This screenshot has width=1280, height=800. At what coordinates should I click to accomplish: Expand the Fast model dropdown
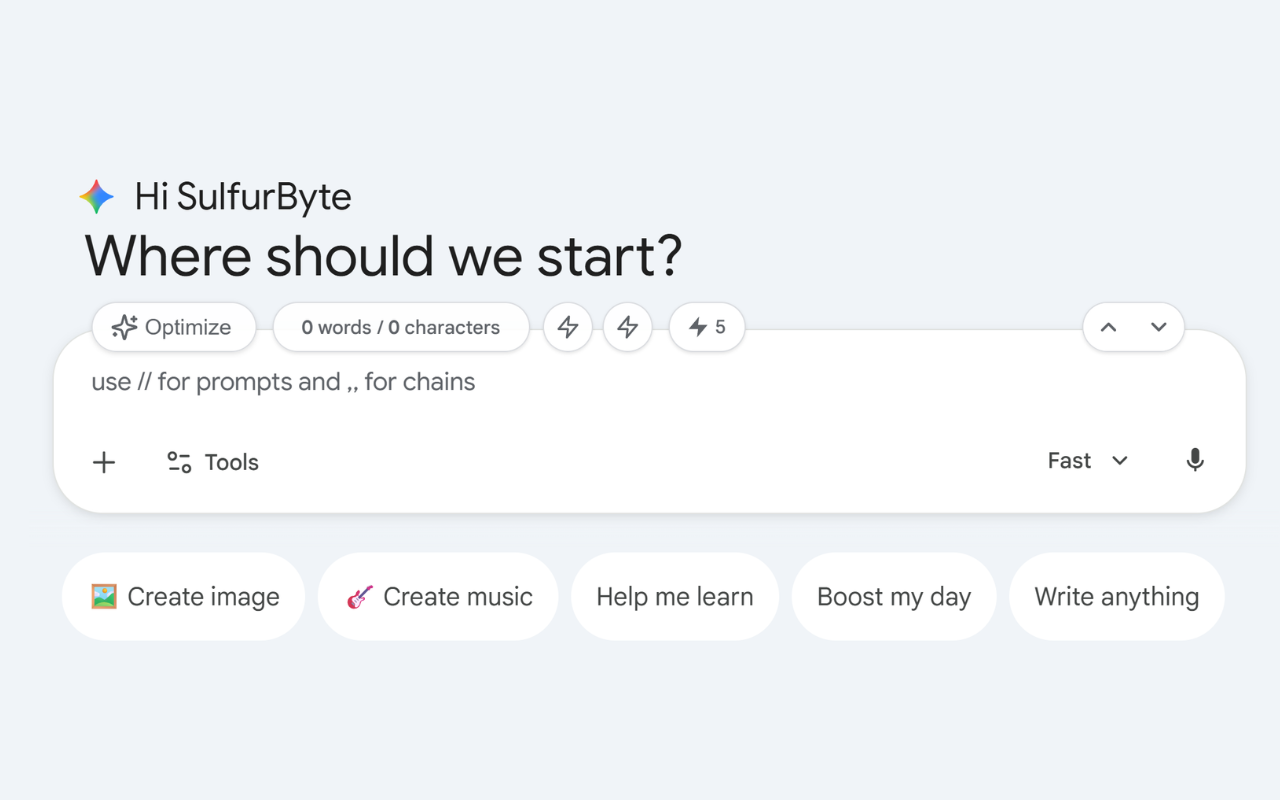(x=1088, y=461)
